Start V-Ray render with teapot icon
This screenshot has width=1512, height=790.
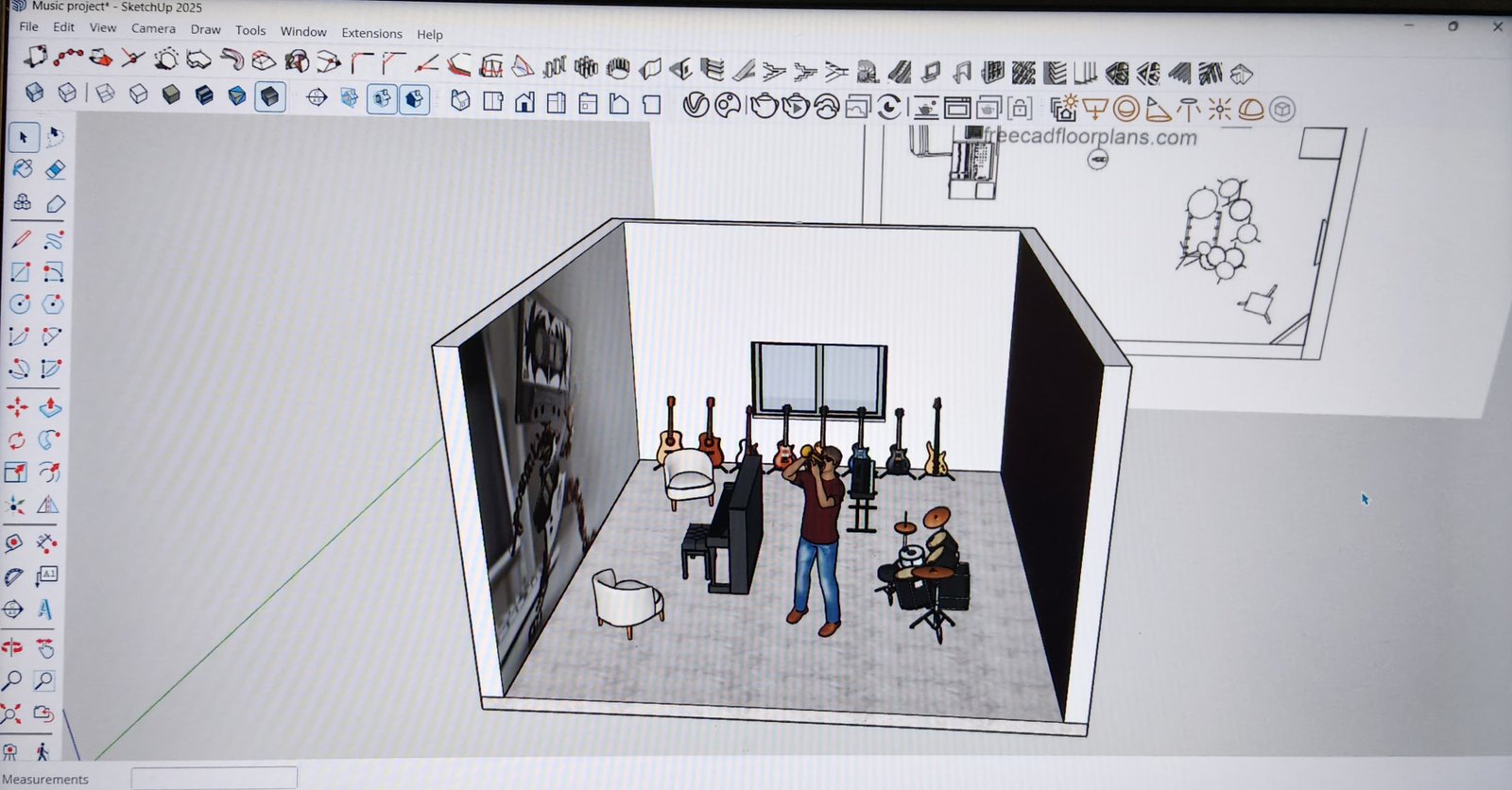coord(763,107)
